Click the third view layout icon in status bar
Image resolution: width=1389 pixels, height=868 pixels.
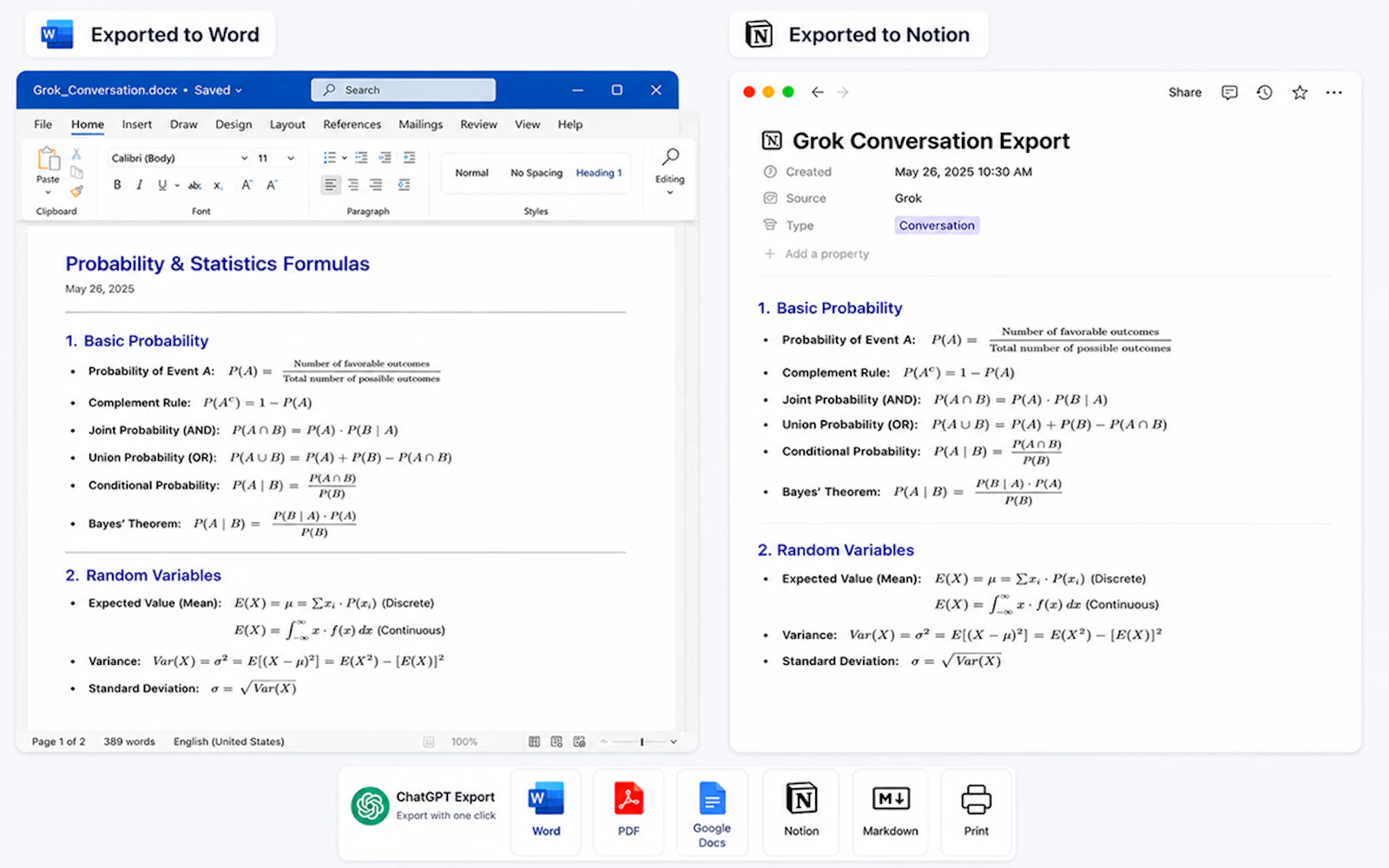(579, 742)
